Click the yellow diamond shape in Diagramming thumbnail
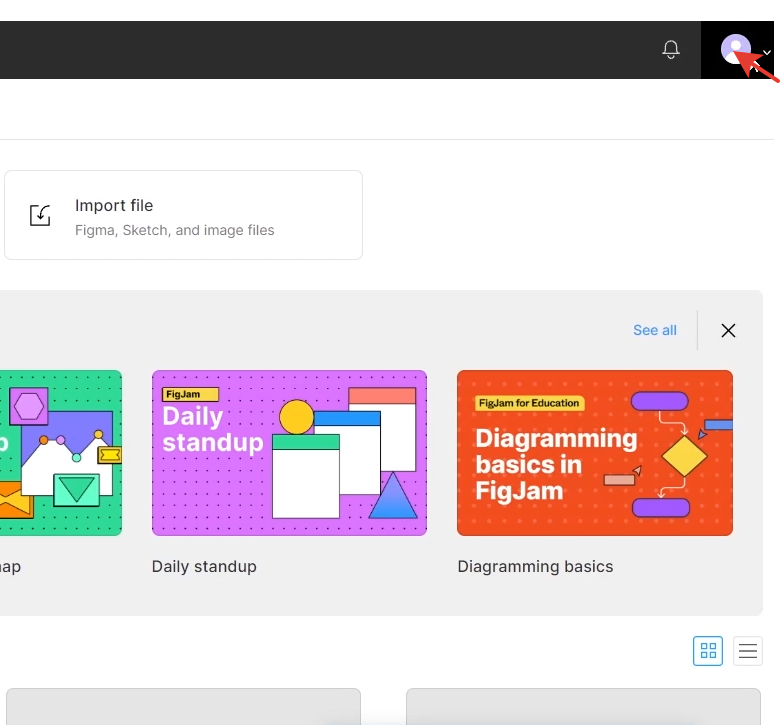Screen dimensions: 781x725 [684, 456]
